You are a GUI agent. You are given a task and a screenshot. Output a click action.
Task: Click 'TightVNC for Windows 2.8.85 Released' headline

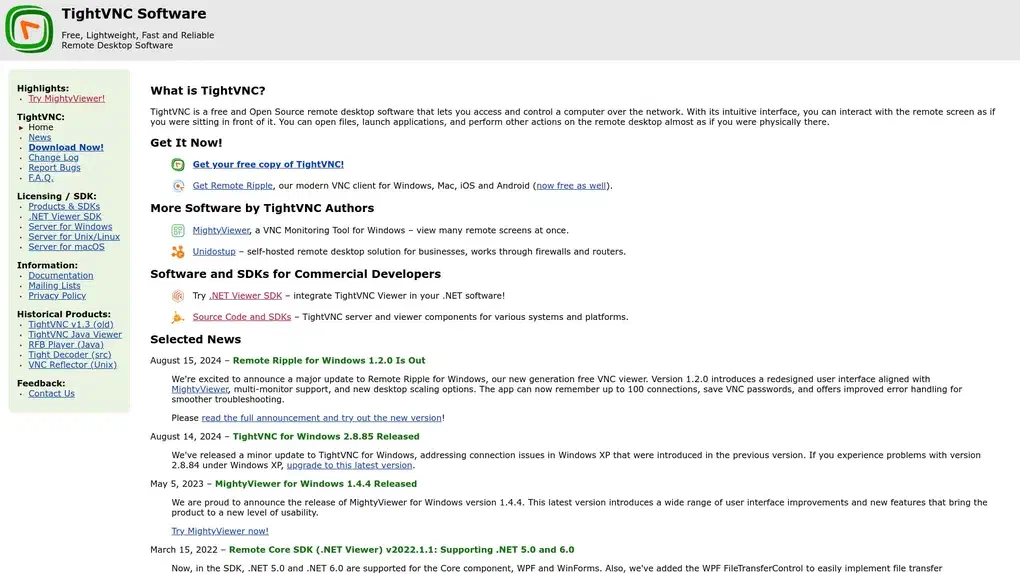tap(326, 437)
